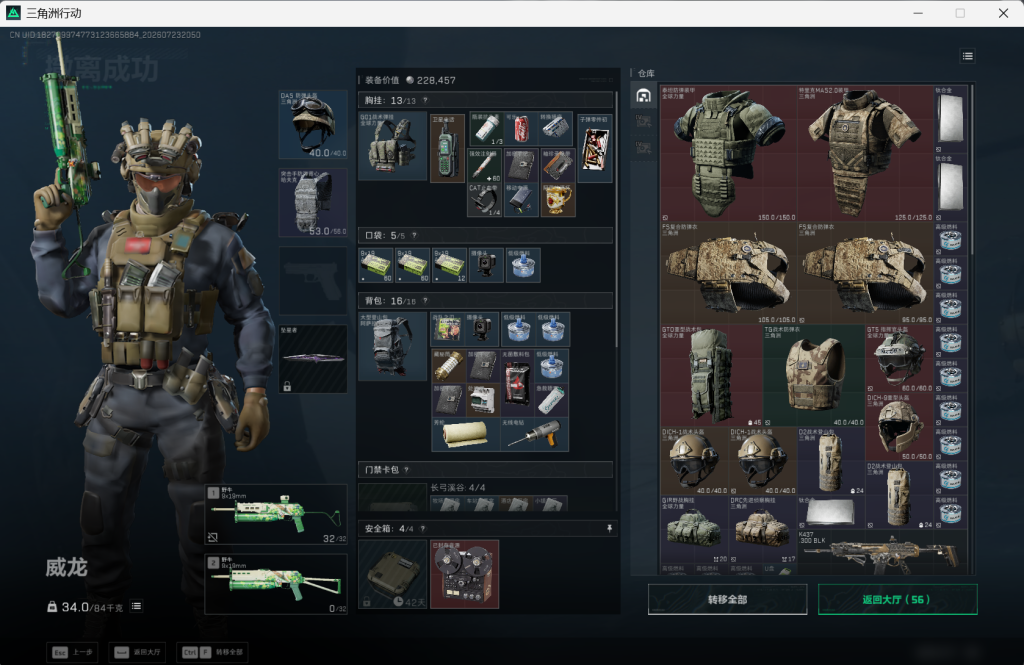This screenshot has height=665, width=1024.
Task: Open the help tooltip for 背包 section
Action: pyautogui.click(x=425, y=301)
